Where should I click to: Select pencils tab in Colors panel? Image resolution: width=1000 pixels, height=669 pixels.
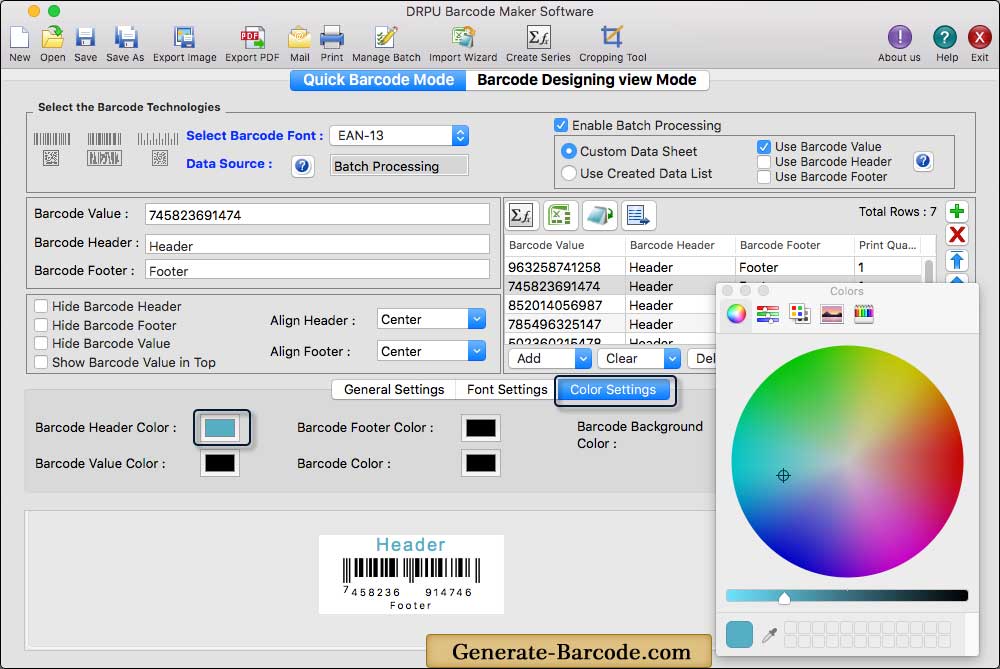pos(864,314)
